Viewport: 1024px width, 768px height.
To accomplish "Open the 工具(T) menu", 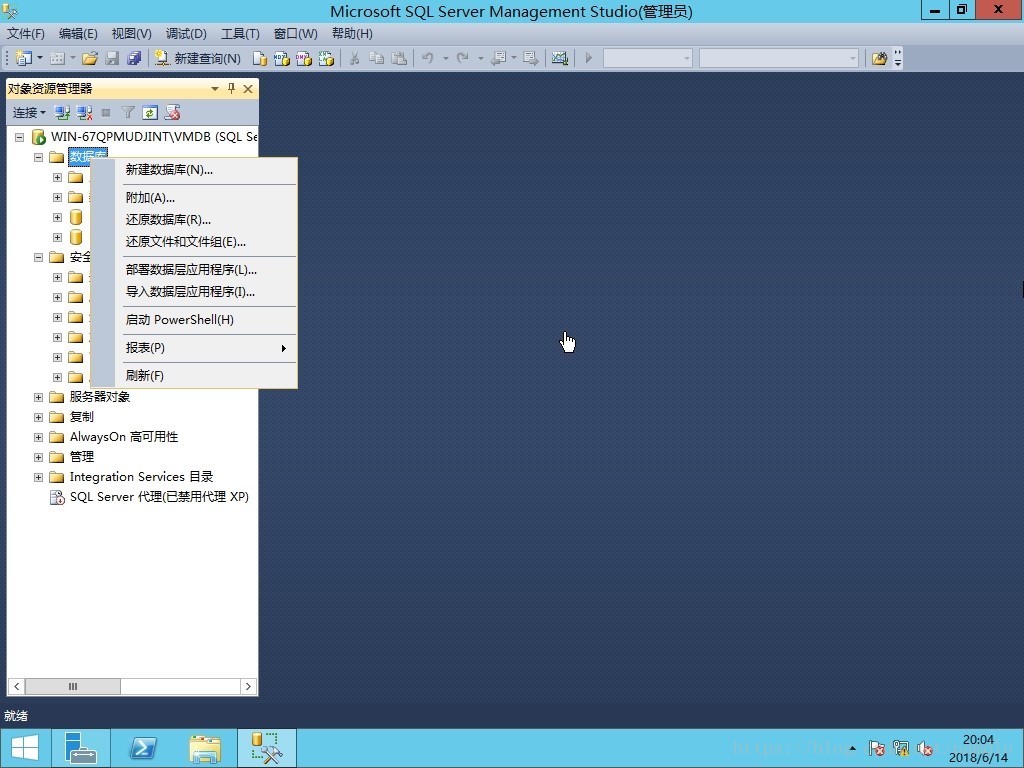I will pos(240,33).
